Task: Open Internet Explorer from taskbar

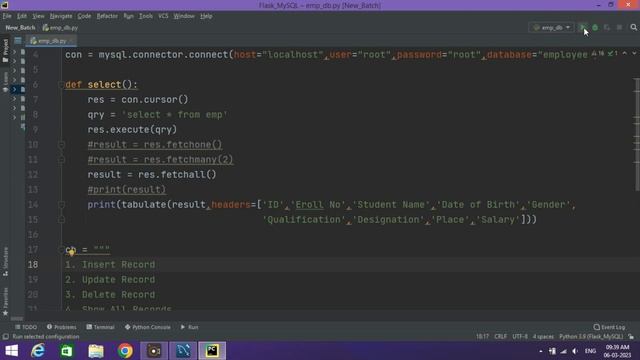Action: [38, 351]
